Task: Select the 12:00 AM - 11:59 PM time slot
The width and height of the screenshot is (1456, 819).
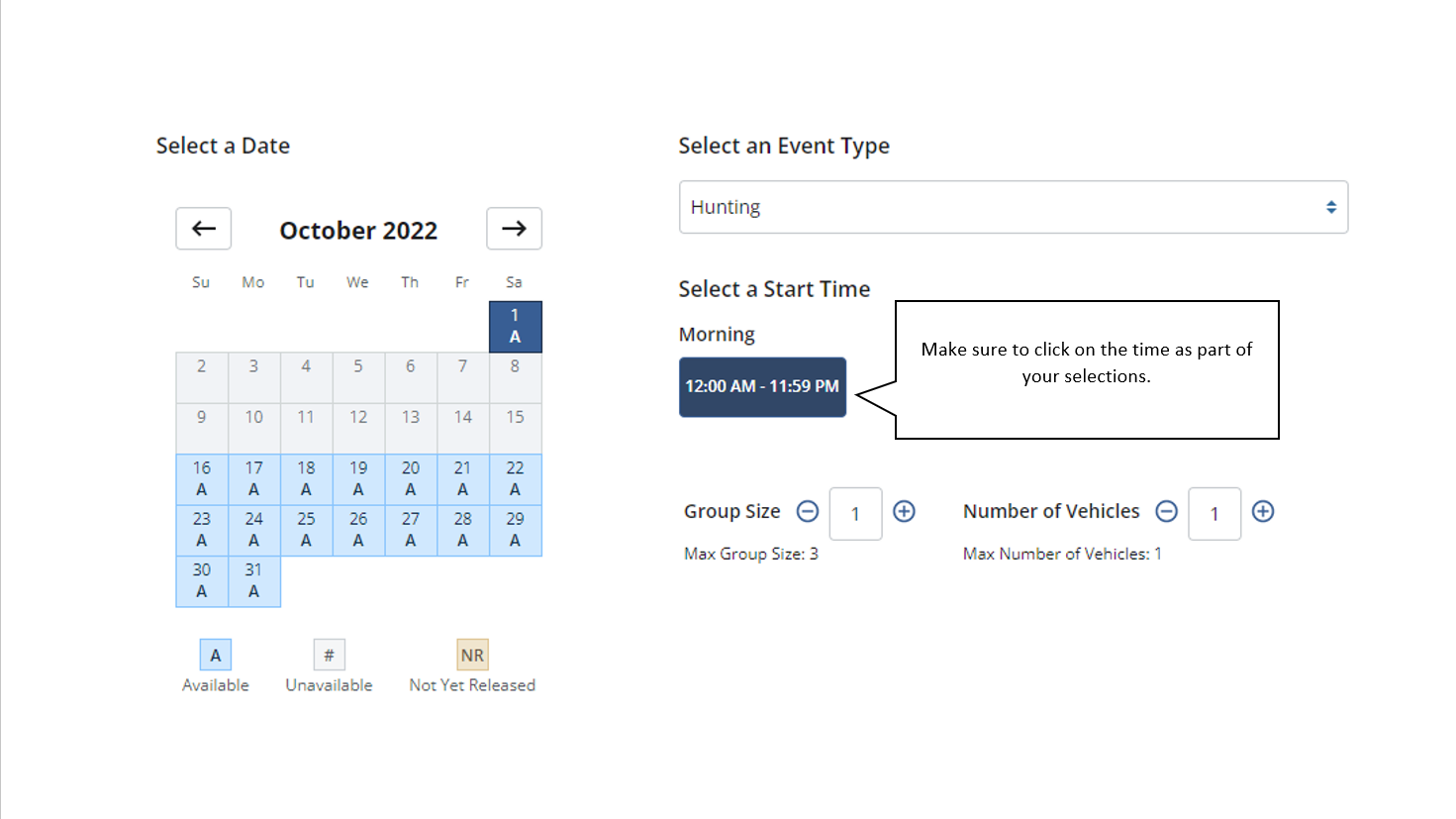Action: pos(762,386)
